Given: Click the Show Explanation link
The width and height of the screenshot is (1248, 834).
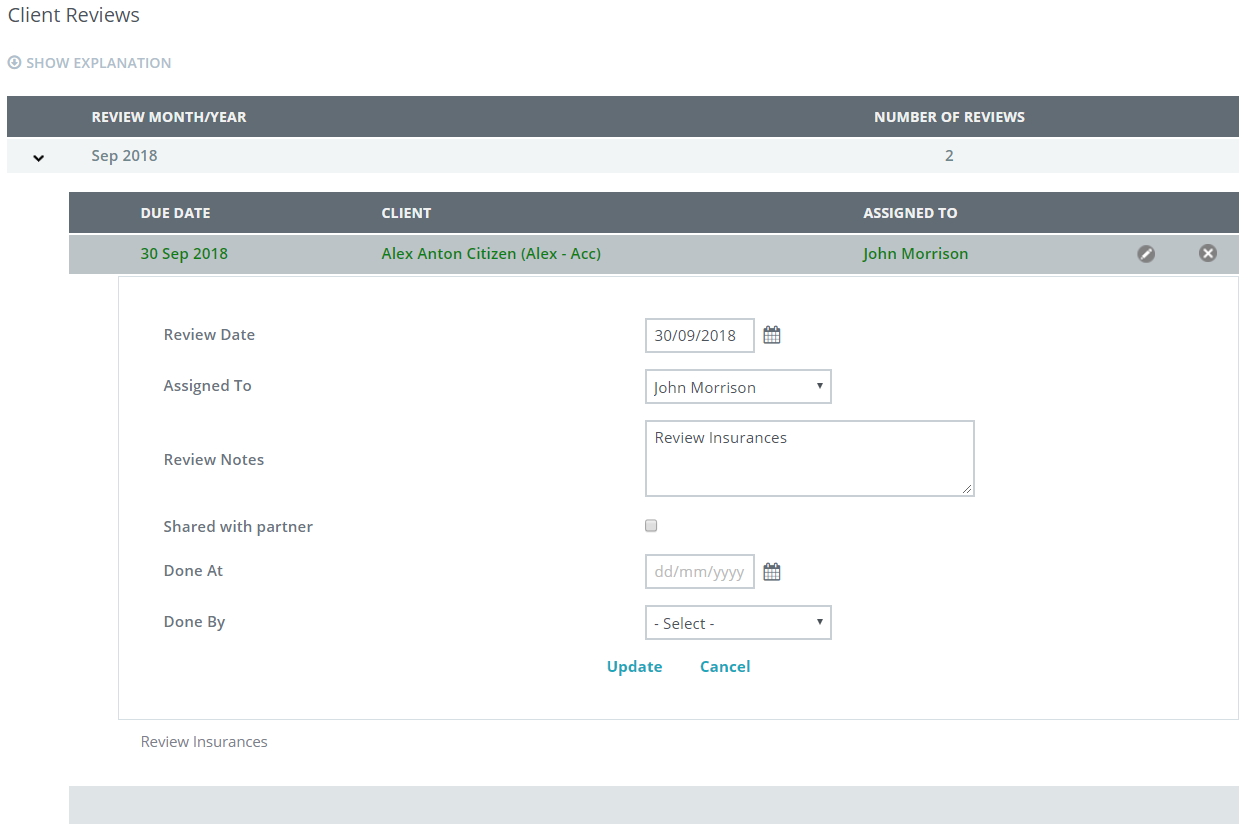Looking at the screenshot, I should [x=98, y=63].
